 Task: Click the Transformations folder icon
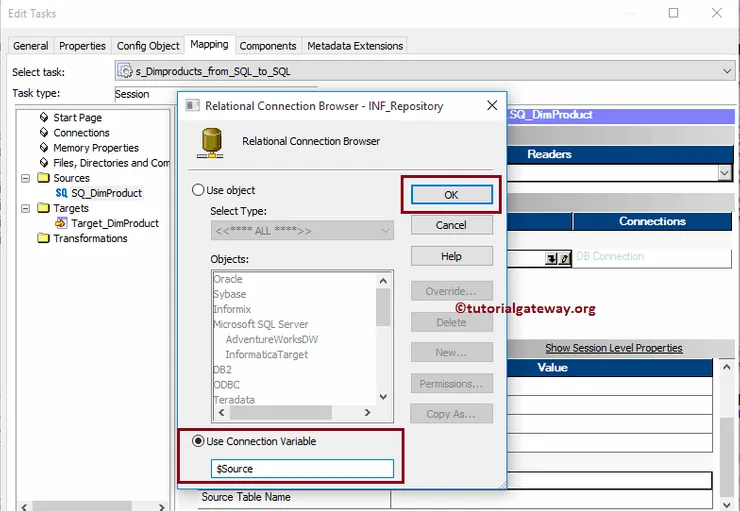(x=43, y=238)
